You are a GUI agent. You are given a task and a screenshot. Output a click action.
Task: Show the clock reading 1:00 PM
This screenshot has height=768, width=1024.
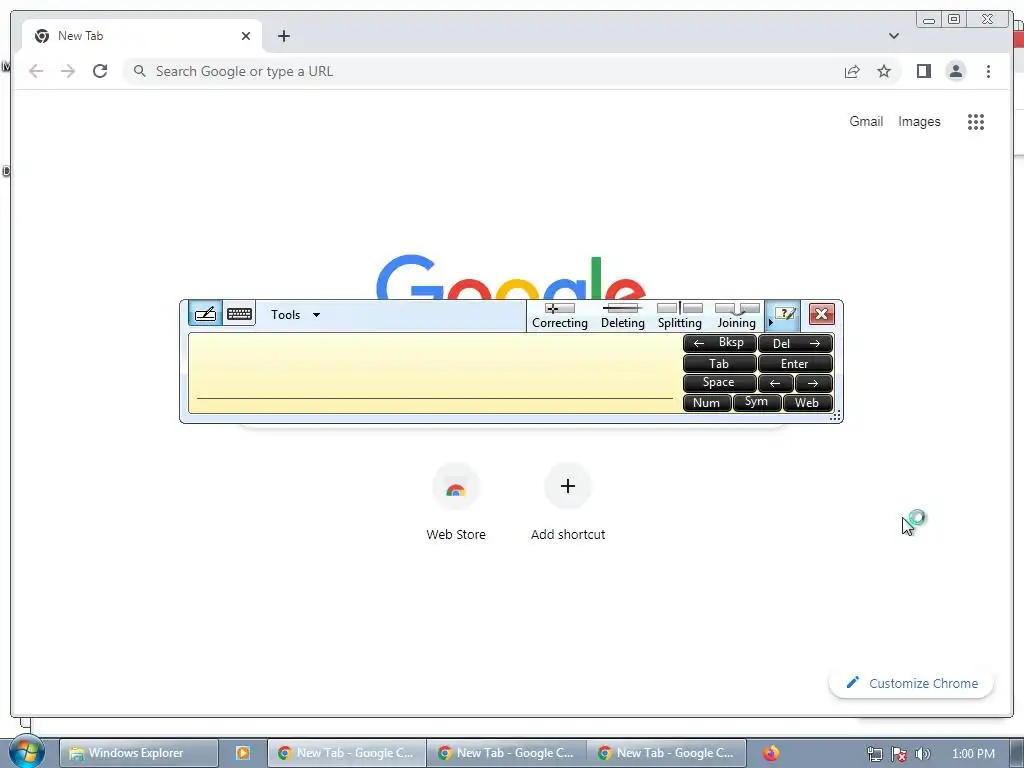tap(973, 754)
